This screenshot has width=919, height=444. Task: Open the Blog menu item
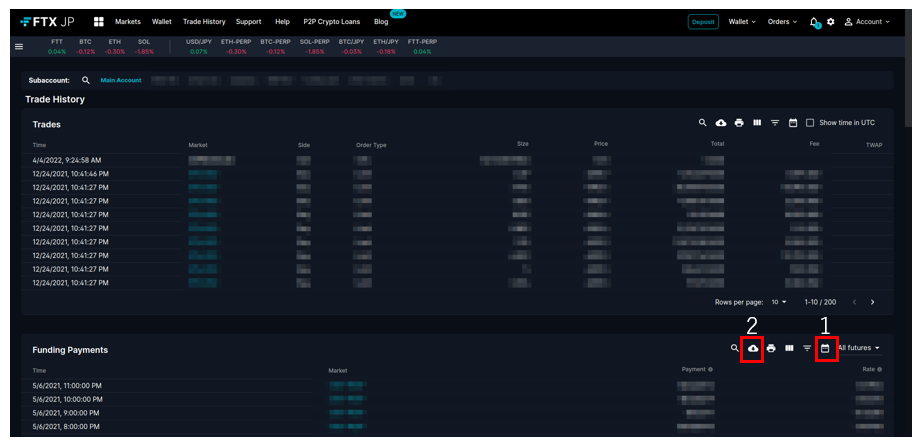pyautogui.click(x=381, y=22)
